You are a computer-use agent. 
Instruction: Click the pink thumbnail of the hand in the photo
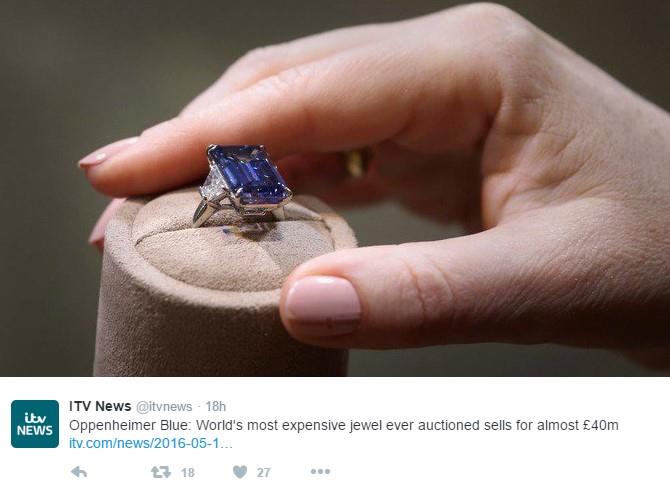point(323,305)
